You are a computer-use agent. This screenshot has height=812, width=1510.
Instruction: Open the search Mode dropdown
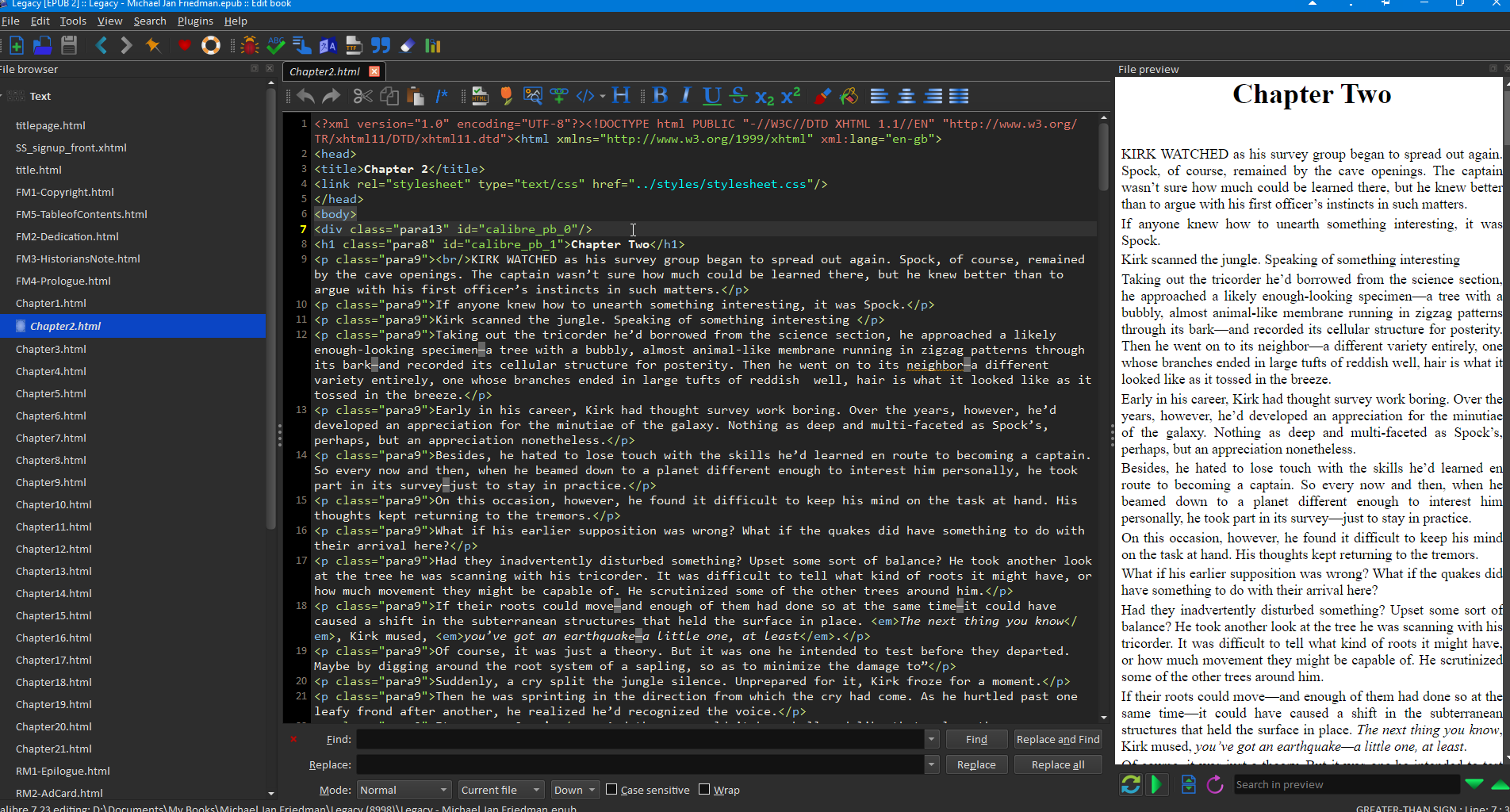tap(404, 790)
